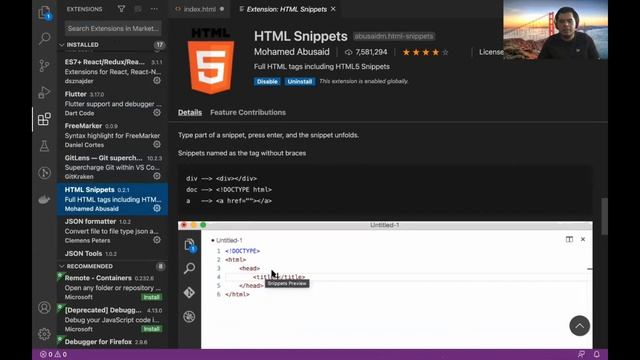640x360 pixels.
Task: Clear extensions search results icon
Action: click(138, 9)
